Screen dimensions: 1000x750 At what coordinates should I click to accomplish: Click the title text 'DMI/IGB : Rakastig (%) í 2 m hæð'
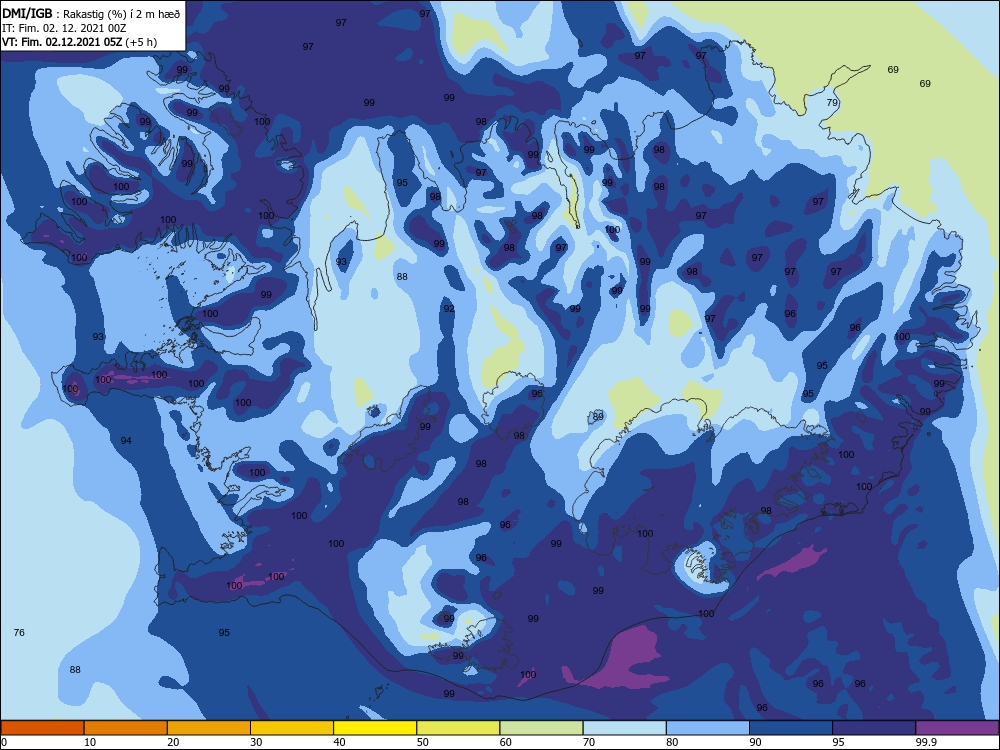91,13
